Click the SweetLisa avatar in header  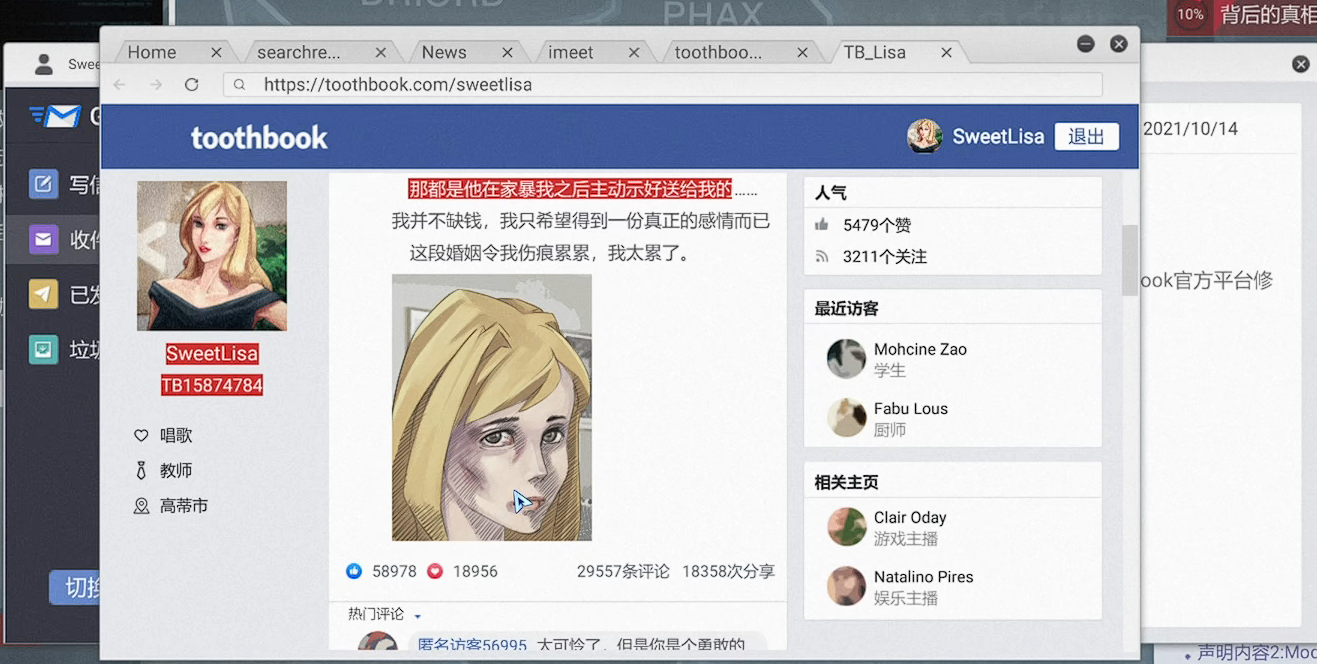point(924,137)
